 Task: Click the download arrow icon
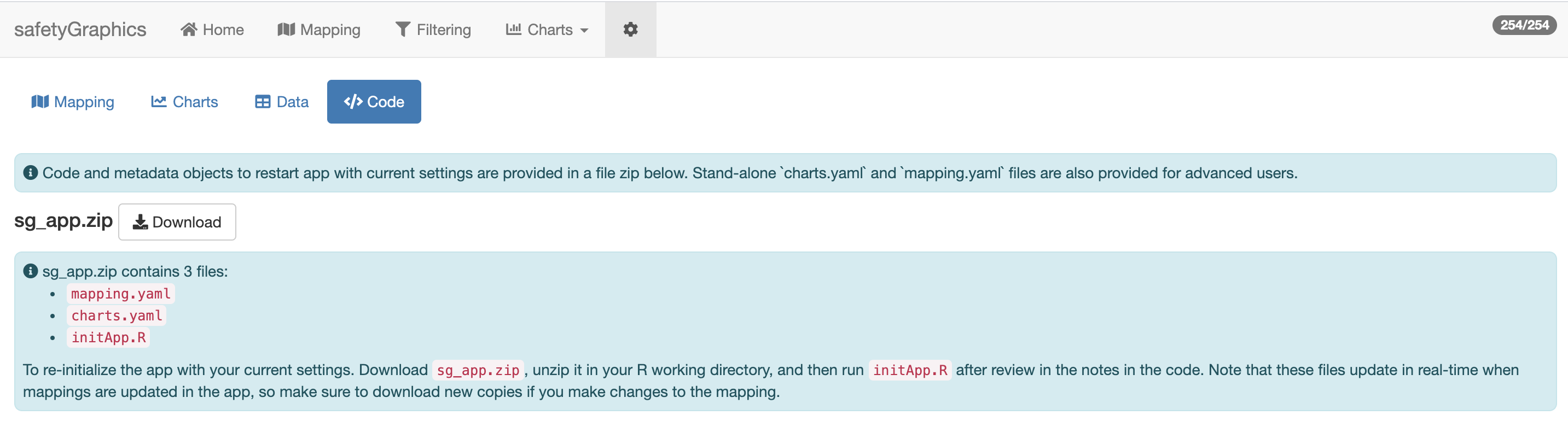pos(141,222)
